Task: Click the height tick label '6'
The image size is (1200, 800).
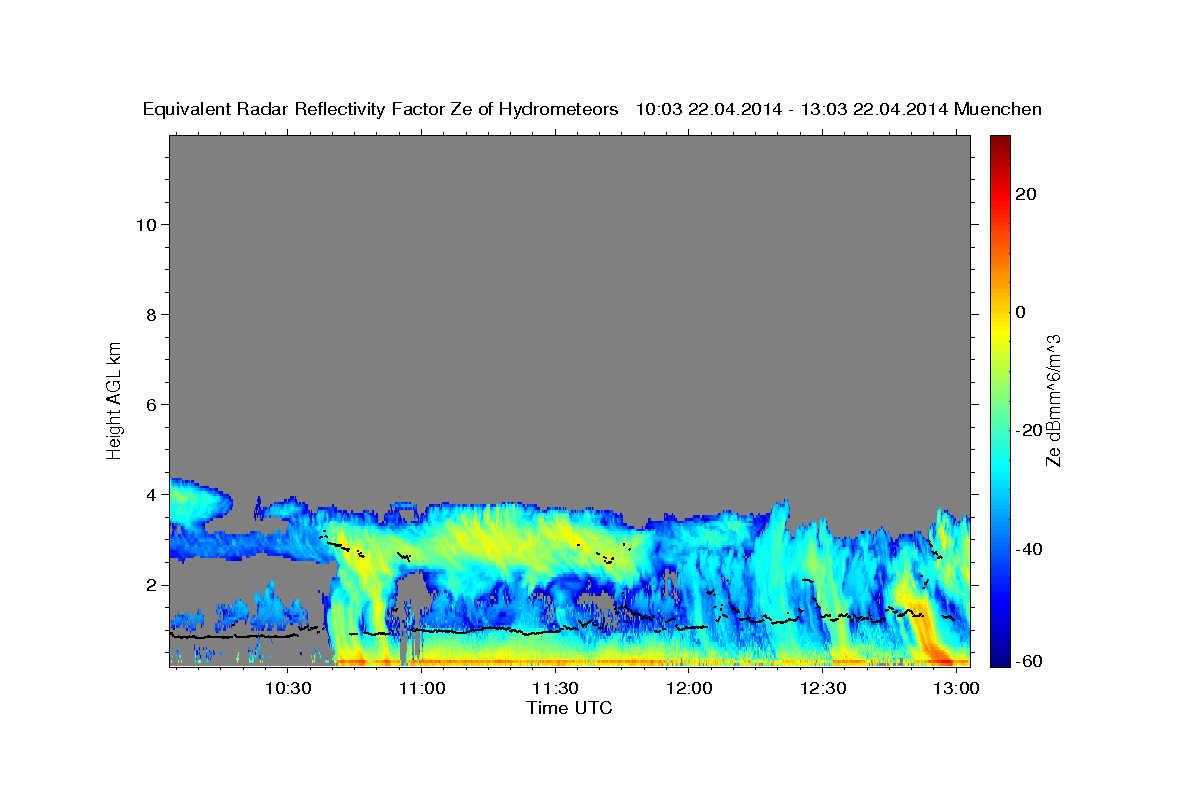Action: pos(152,404)
